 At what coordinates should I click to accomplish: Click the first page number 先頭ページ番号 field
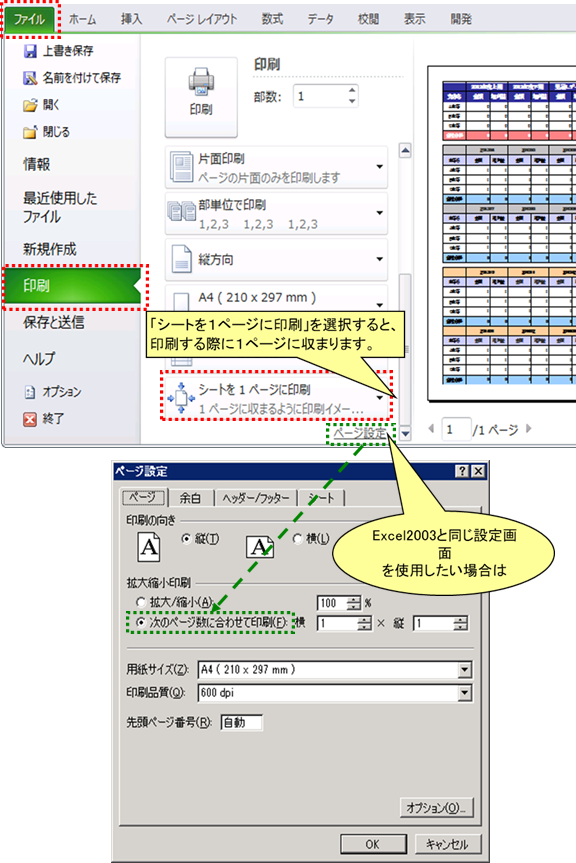pos(241,723)
